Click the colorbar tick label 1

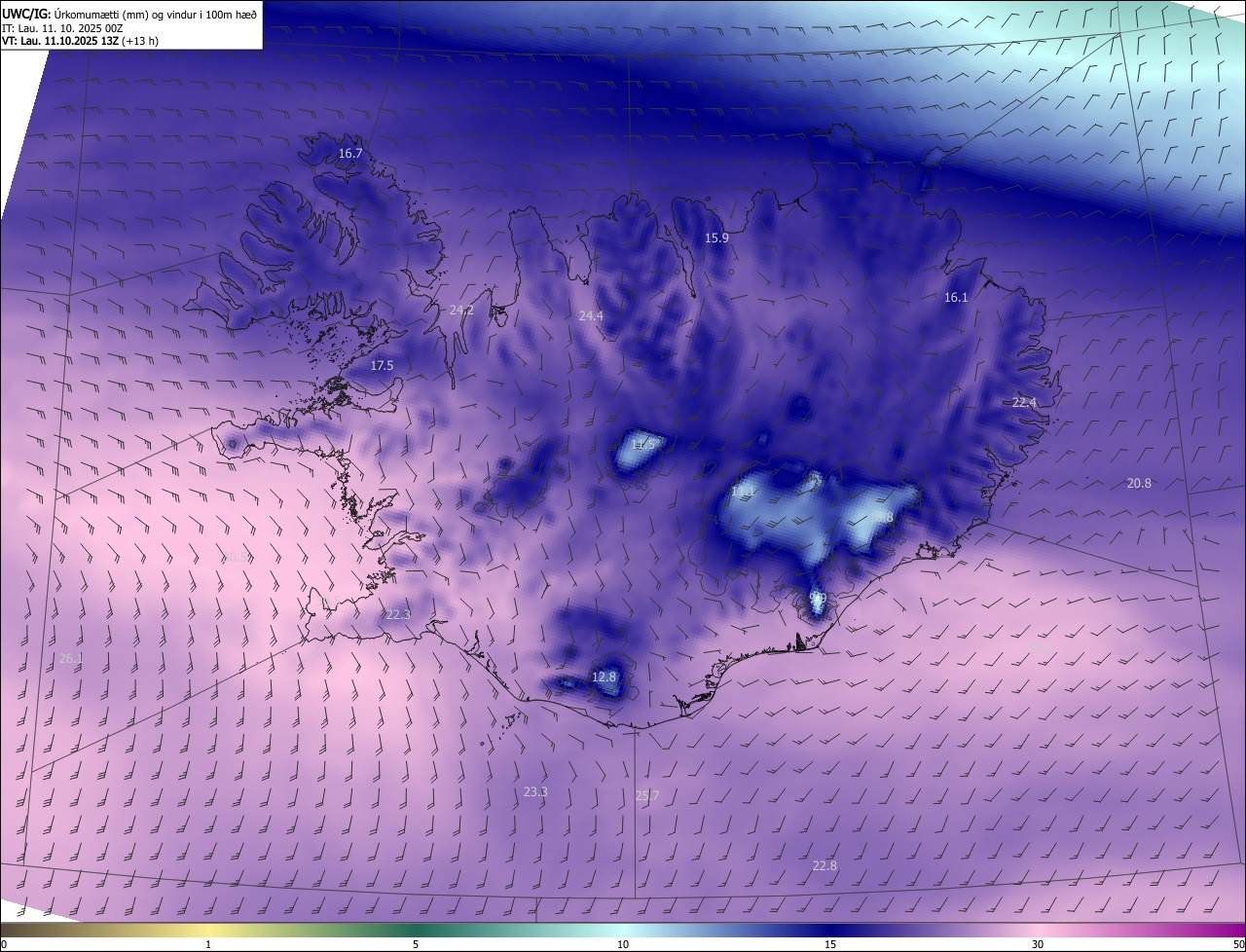[x=208, y=945]
